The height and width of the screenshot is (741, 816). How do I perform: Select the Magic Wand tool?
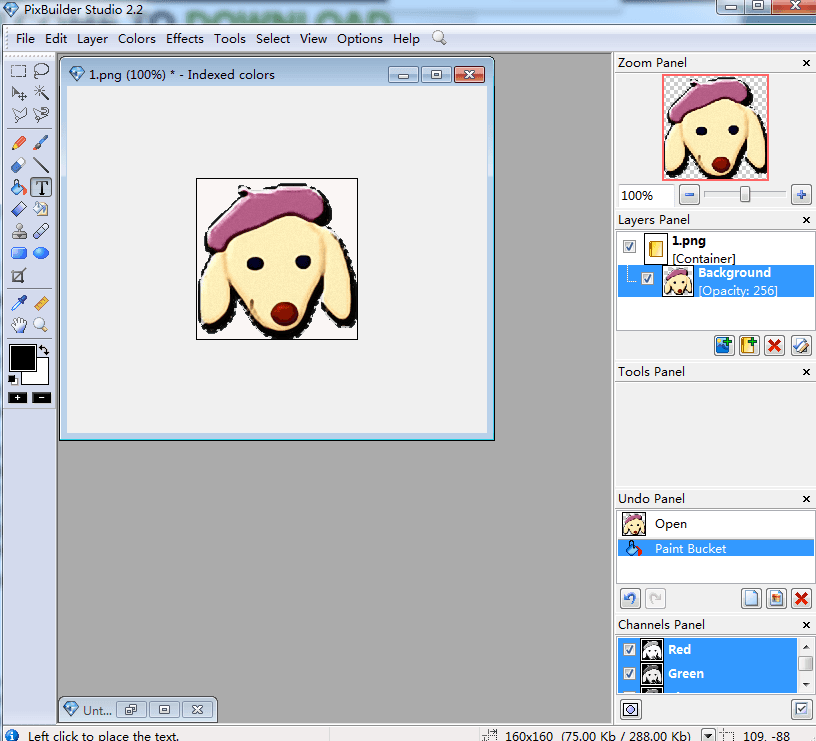click(40, 92)
